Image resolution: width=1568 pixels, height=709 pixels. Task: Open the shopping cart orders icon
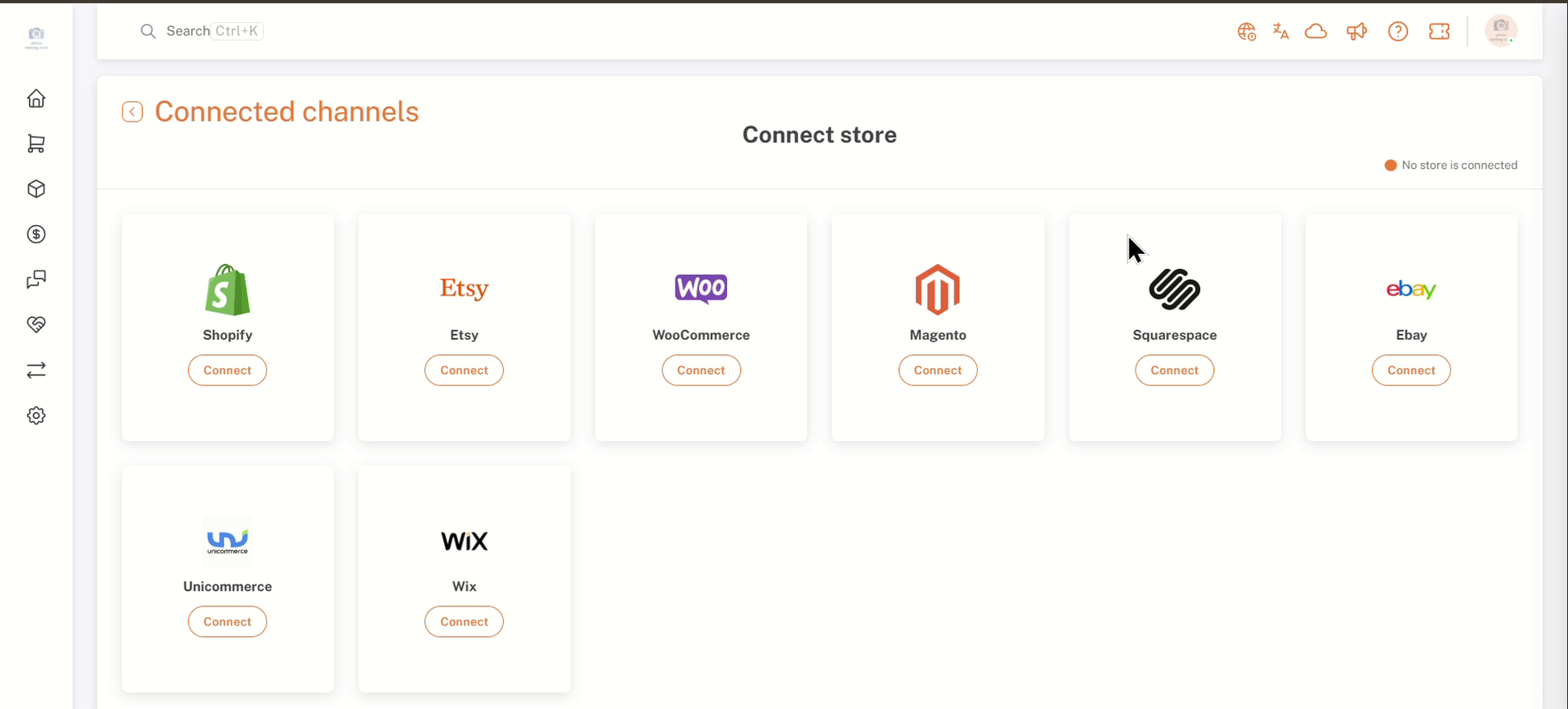[x=36, y=144]
